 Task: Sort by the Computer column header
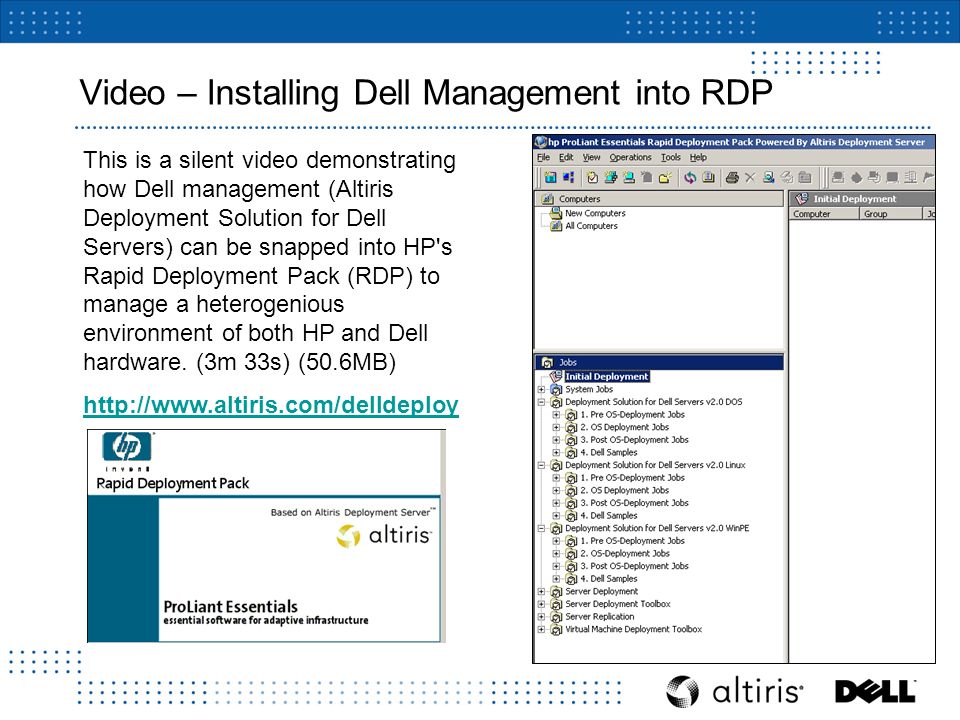(823, 214)
